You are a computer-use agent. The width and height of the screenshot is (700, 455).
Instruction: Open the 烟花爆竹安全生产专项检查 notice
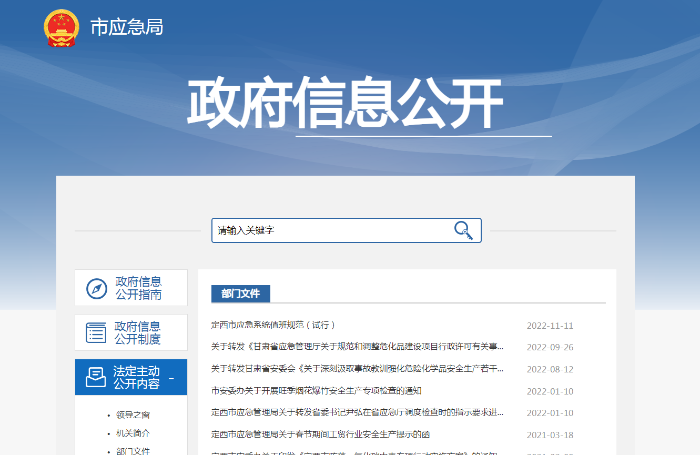pyautogui.click(x=316, y=391)
